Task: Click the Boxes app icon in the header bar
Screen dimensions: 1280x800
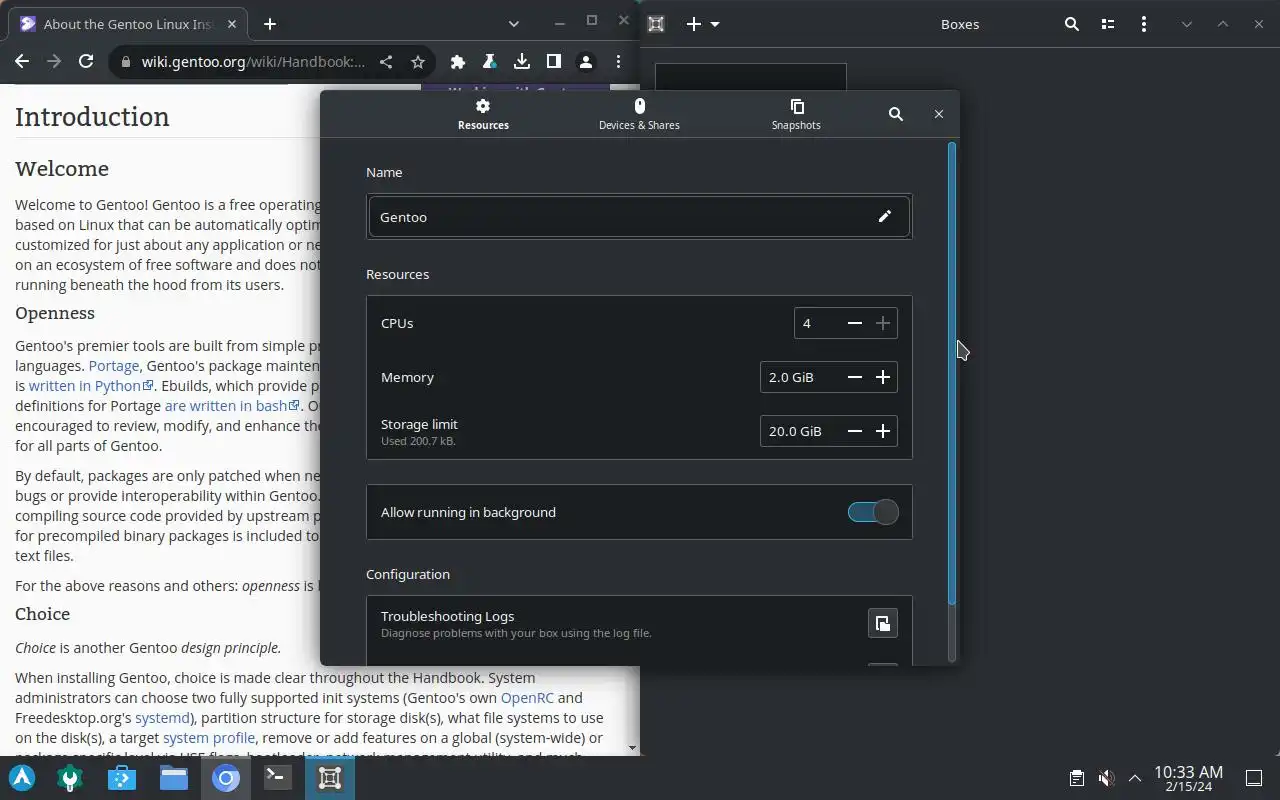Action: [656, 24]
